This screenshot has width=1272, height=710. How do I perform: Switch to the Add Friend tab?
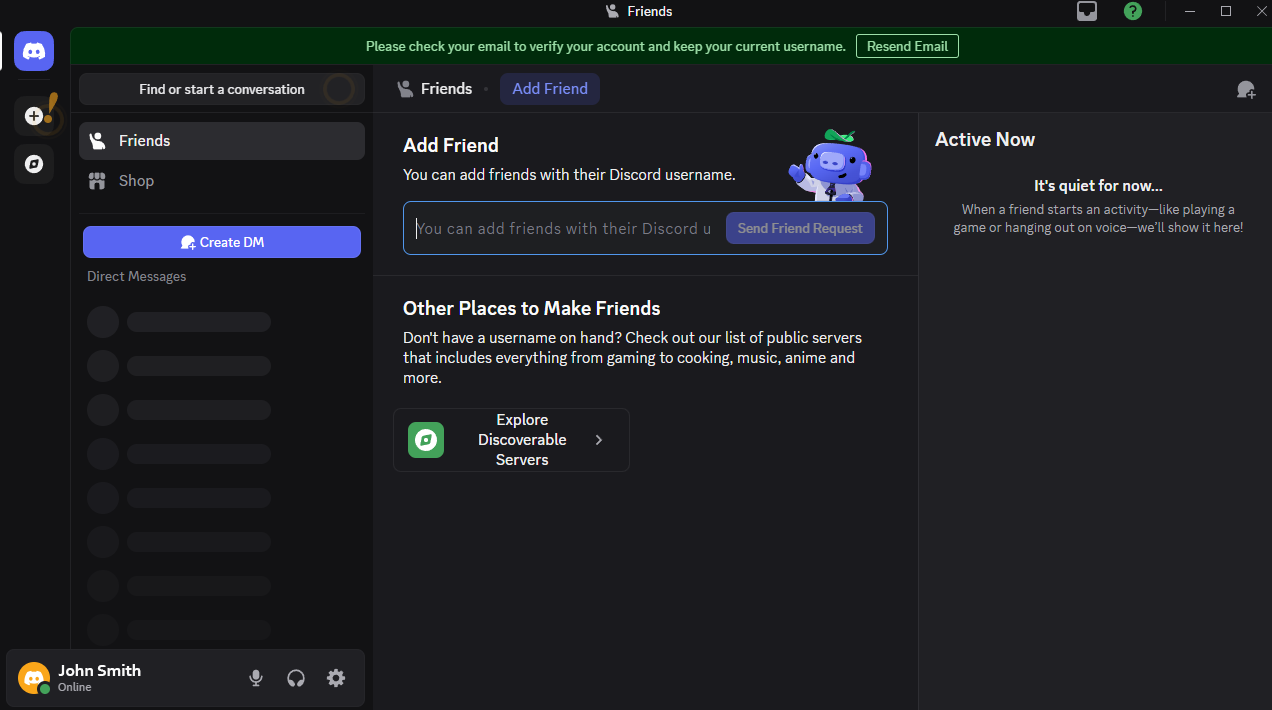(x=550, y=89)
